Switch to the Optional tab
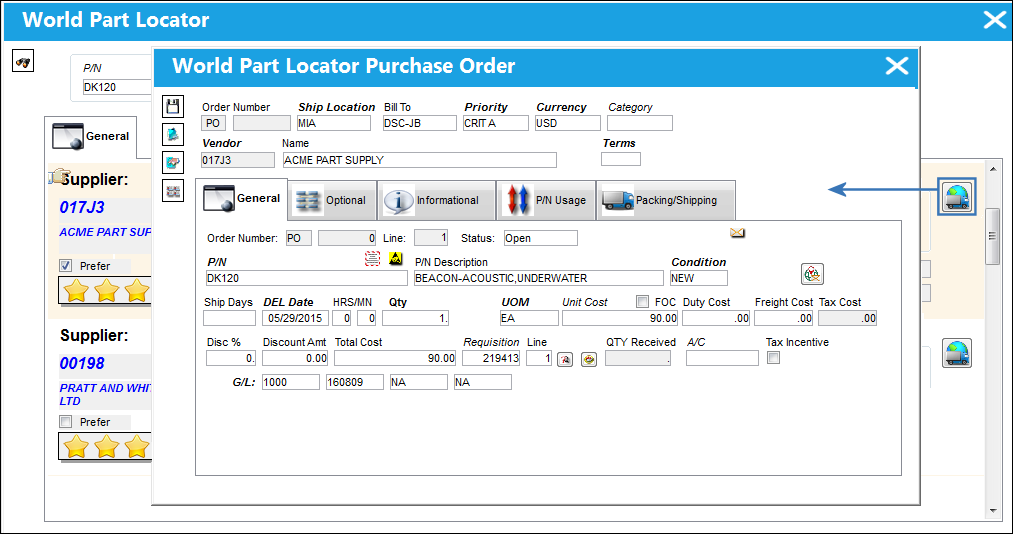 [332, 200]
